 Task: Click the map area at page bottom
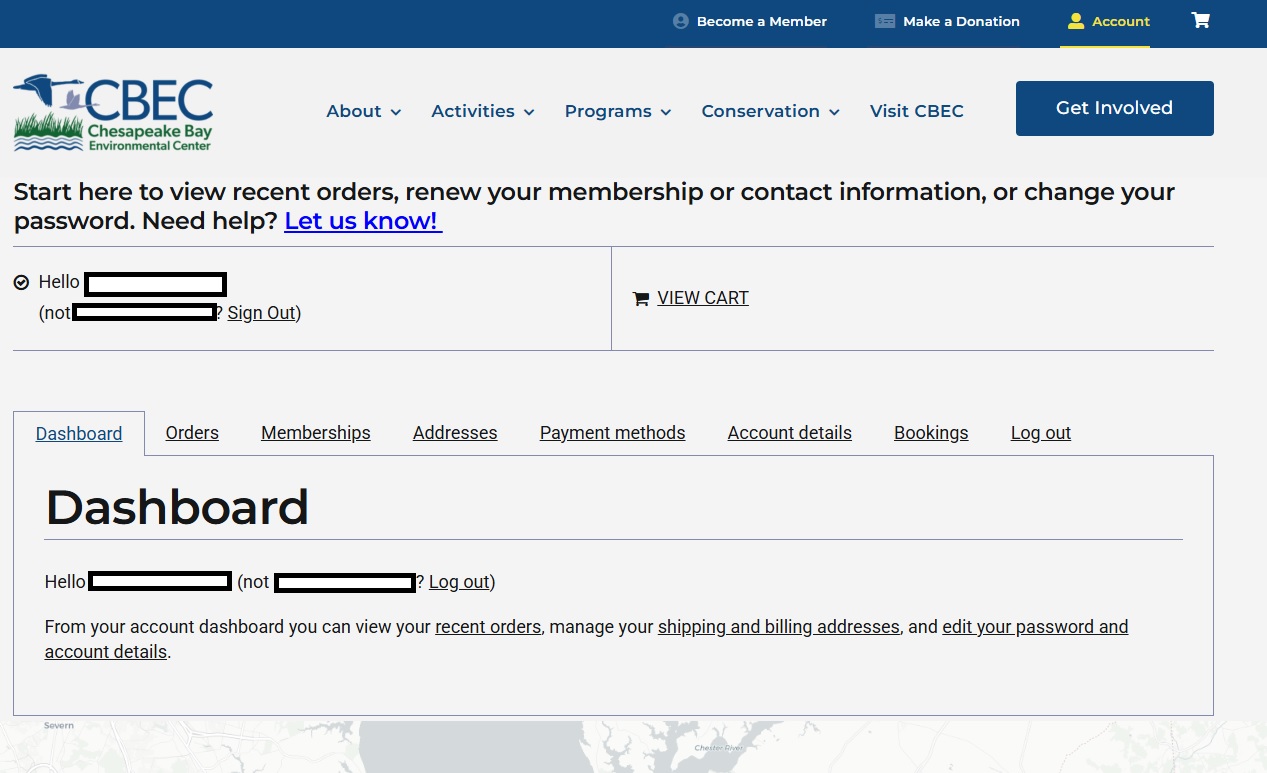pyautogui.click(x=633, y=746)
